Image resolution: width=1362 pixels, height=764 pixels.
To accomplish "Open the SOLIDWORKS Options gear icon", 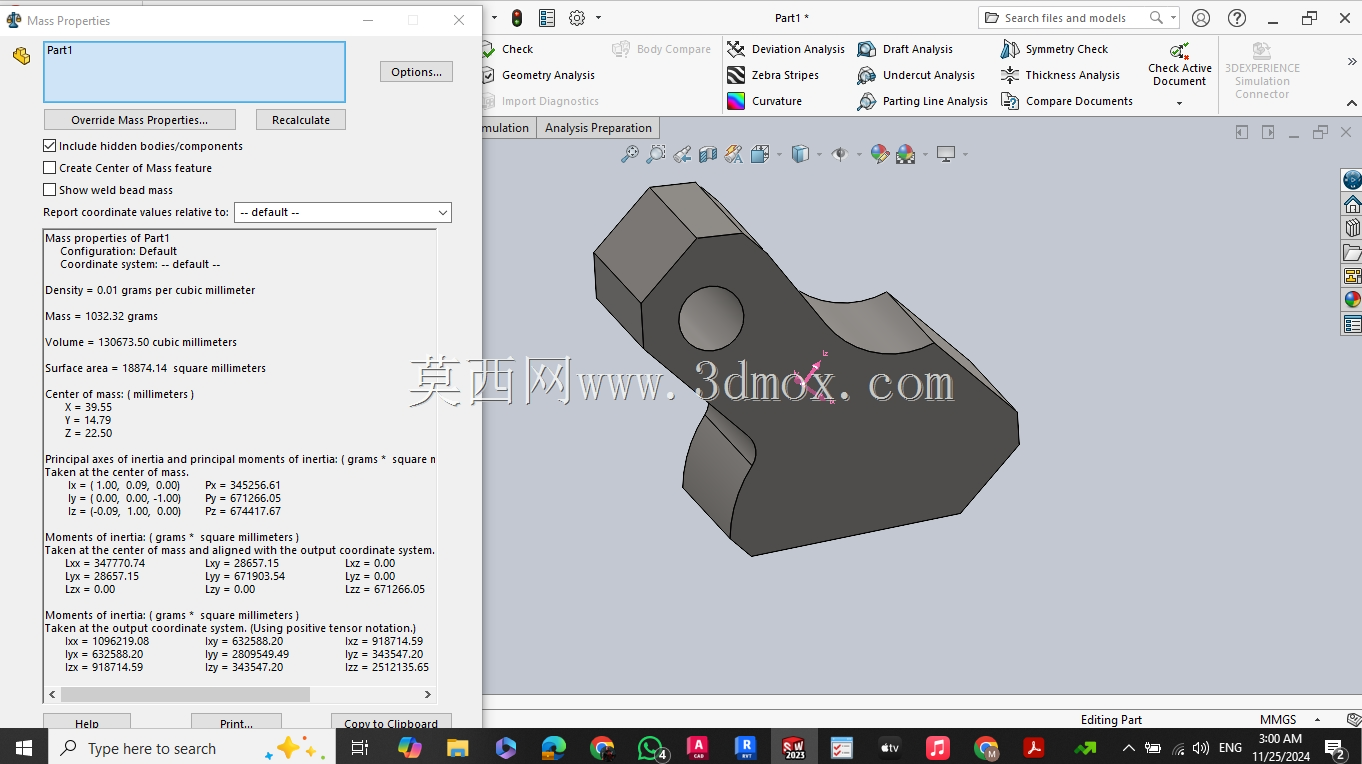I will point(577,18).
